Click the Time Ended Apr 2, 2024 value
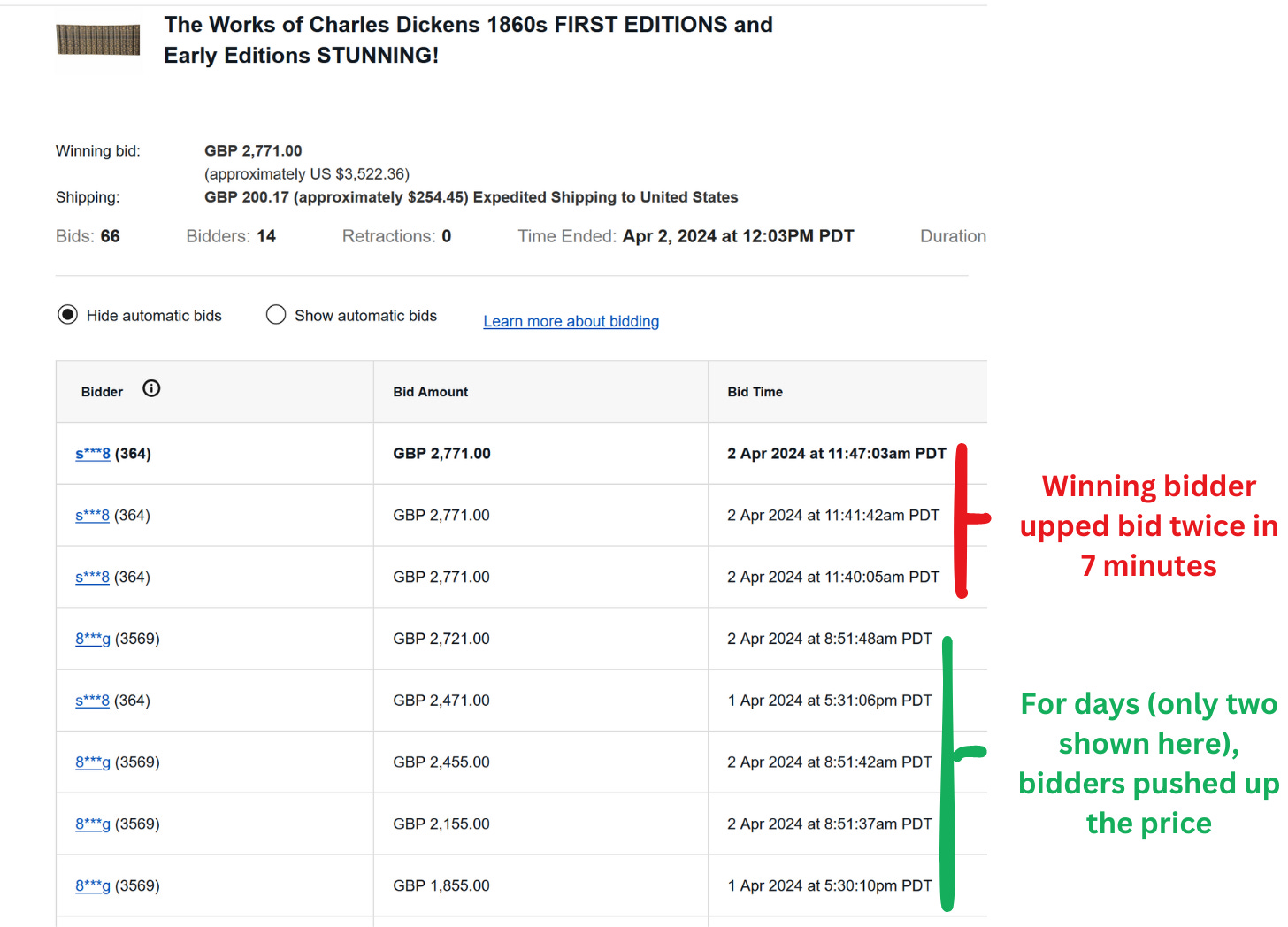This screenshot has width=1288, height=927. coord(738,236)
